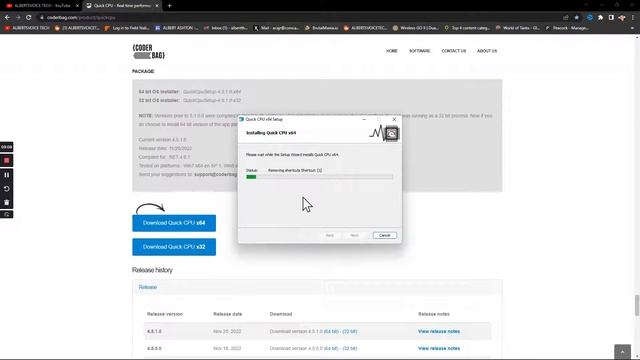Bookmark this page with the star icon
Viewport: 640px width, 360px height.
[576, 18]
